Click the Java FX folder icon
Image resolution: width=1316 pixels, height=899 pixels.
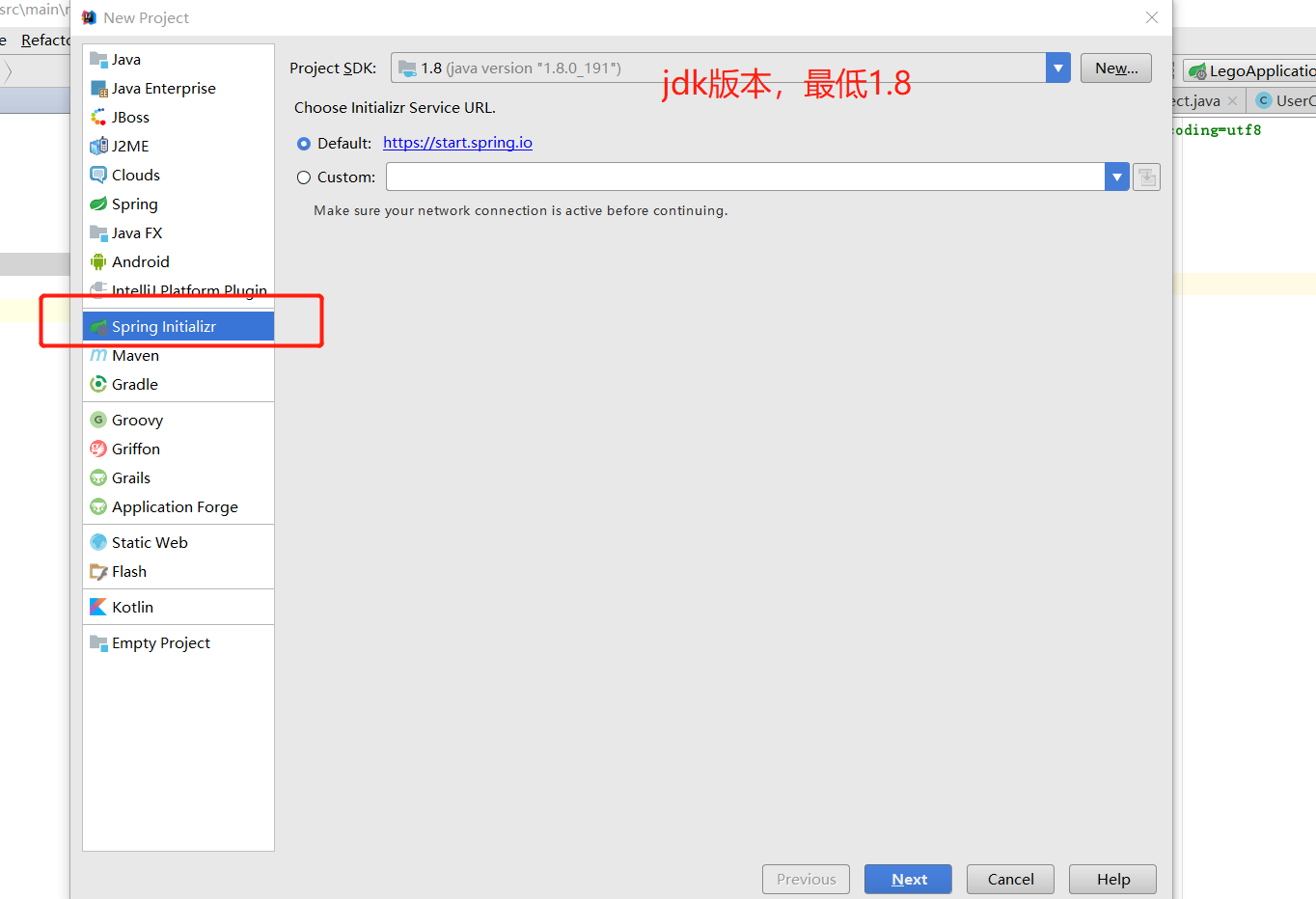pos(98,233)
